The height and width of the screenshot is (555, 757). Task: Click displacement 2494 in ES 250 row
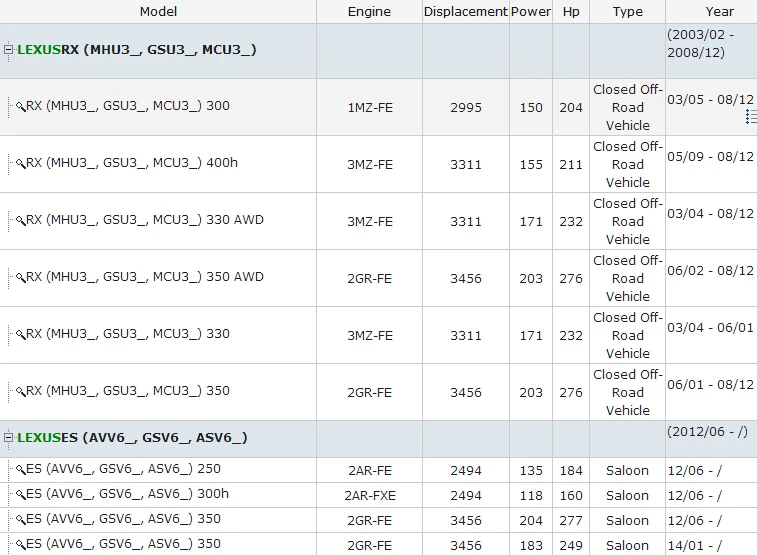point(466,471)
